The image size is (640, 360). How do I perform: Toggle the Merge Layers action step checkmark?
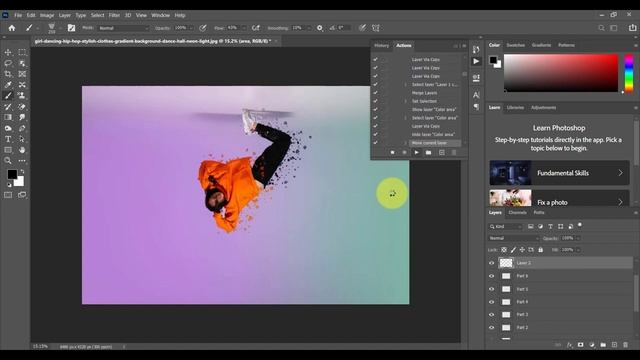tap(375, 93)
